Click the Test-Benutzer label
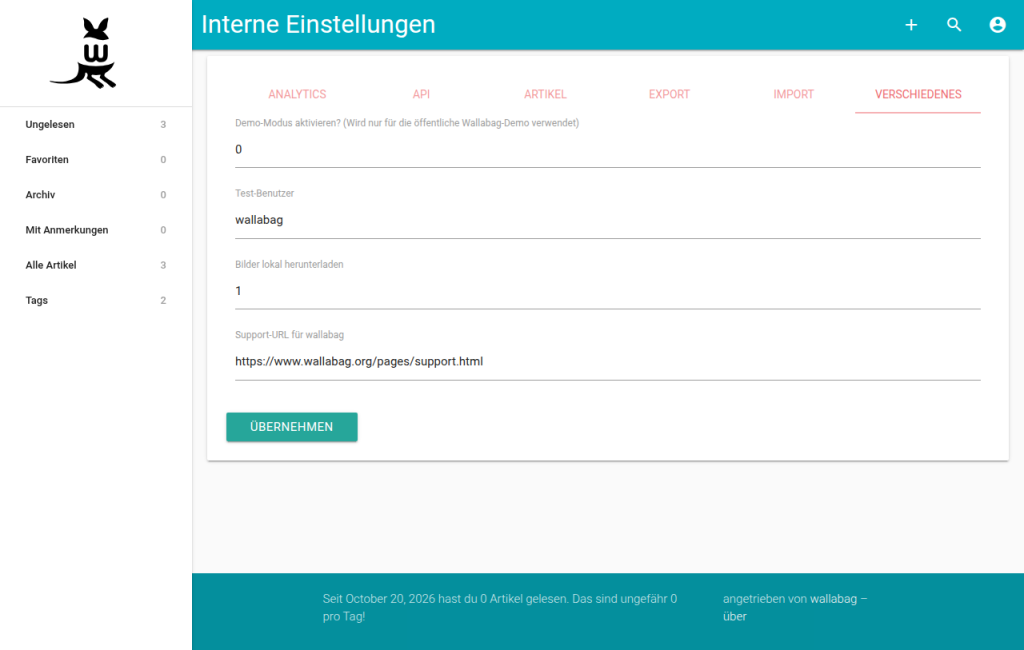The height and width of the screenshot is (650, 1024). tap(264, 193)
